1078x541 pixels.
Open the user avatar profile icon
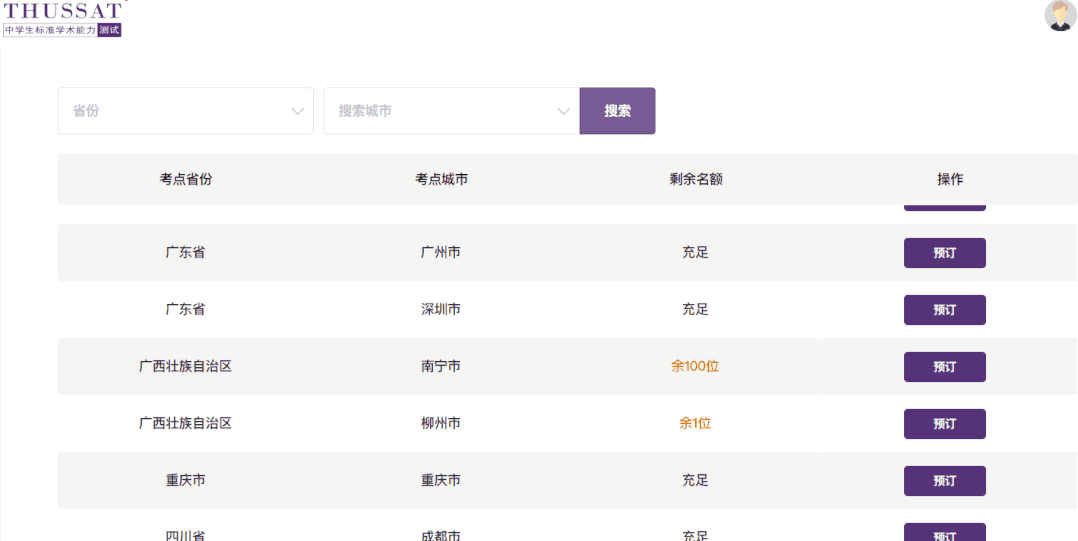pos(1060,15)
